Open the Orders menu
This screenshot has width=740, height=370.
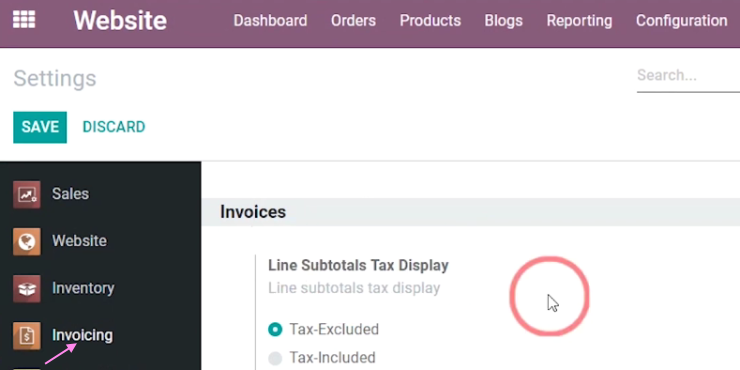tap(353, 21)
